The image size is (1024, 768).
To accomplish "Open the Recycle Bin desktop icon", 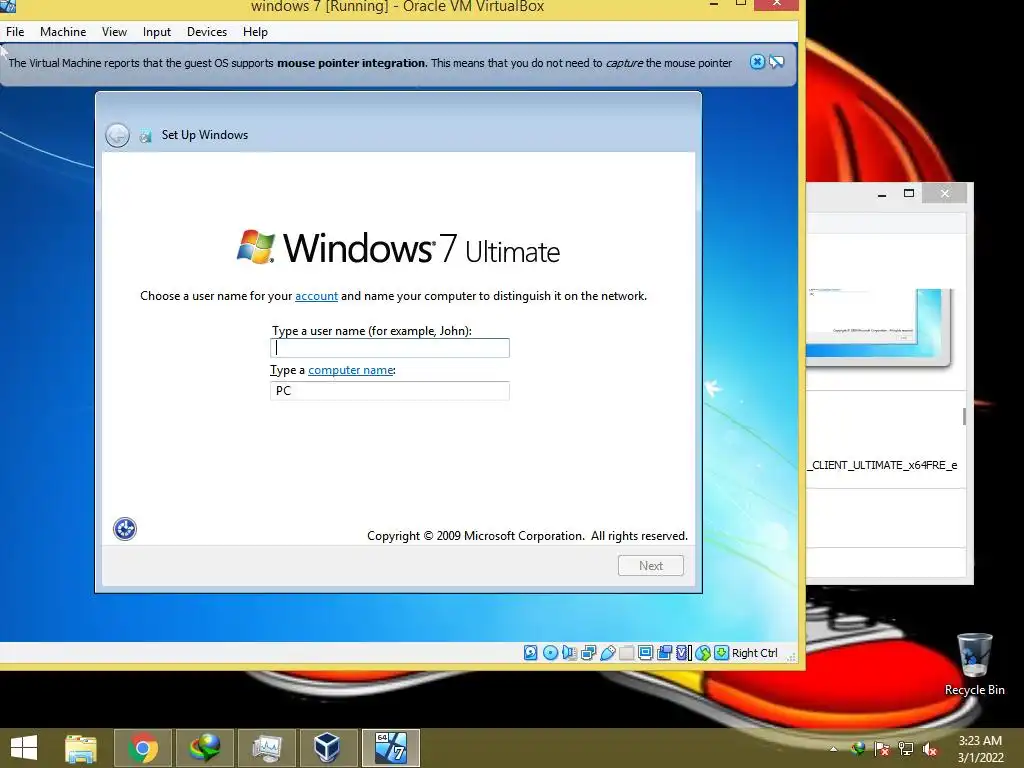I will 974,665.
